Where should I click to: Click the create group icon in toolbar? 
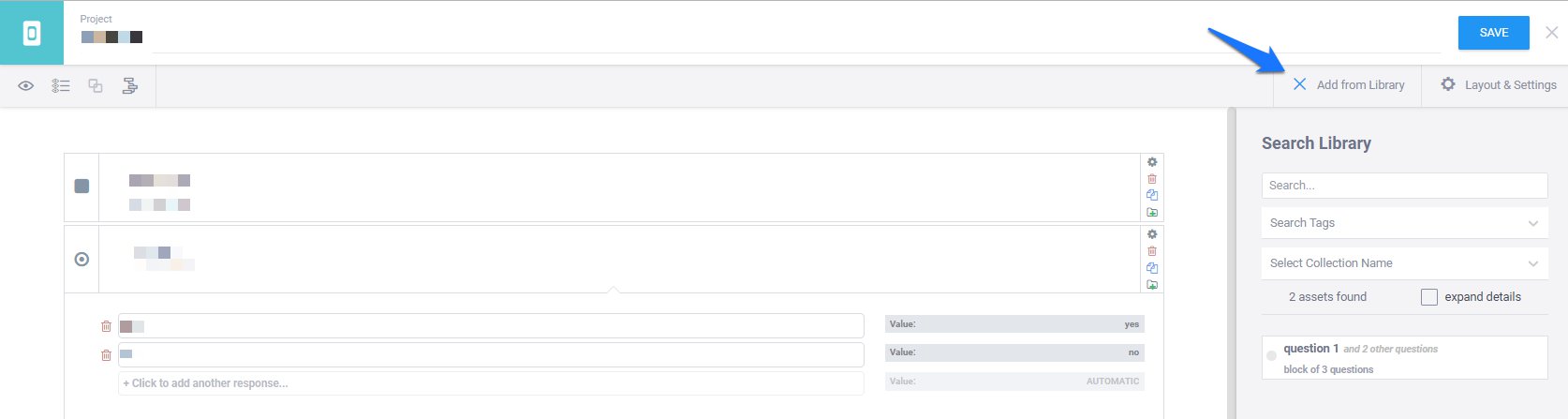[96, 86]
